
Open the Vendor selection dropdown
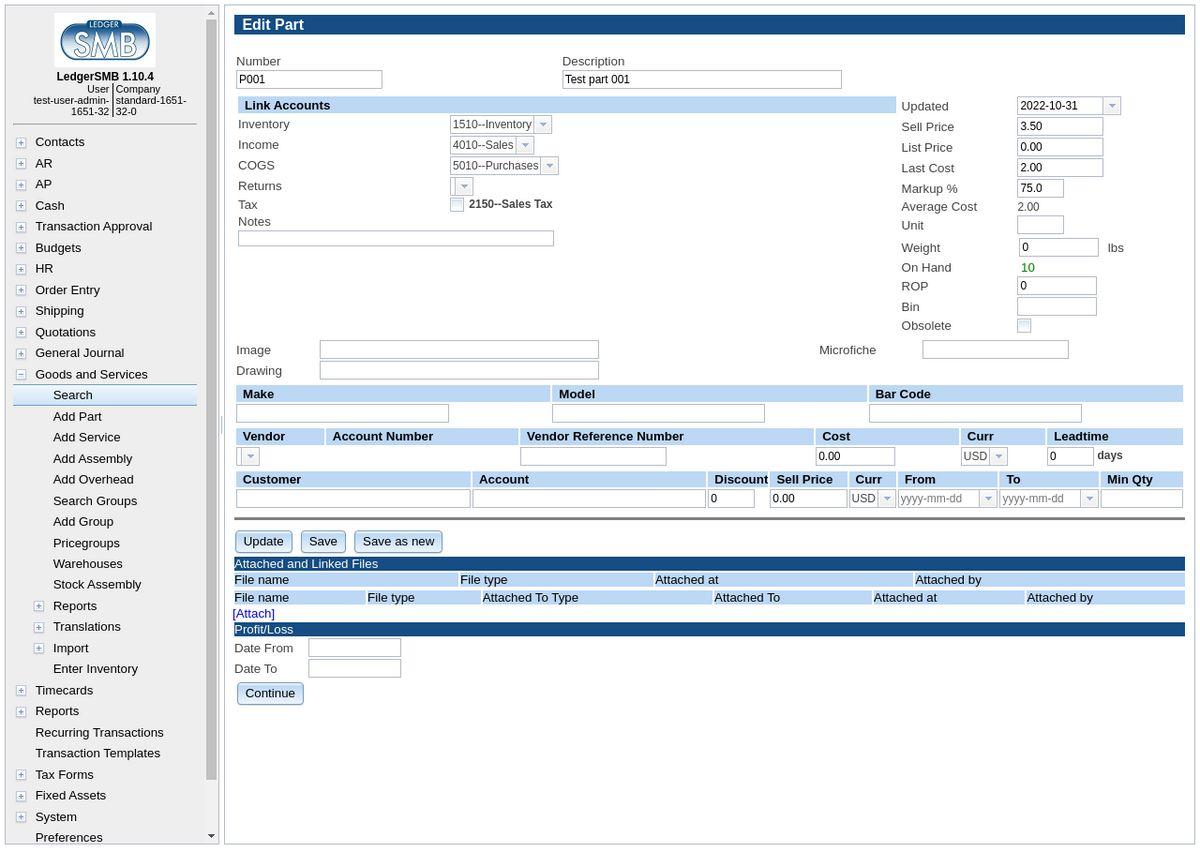coord(249,457)
